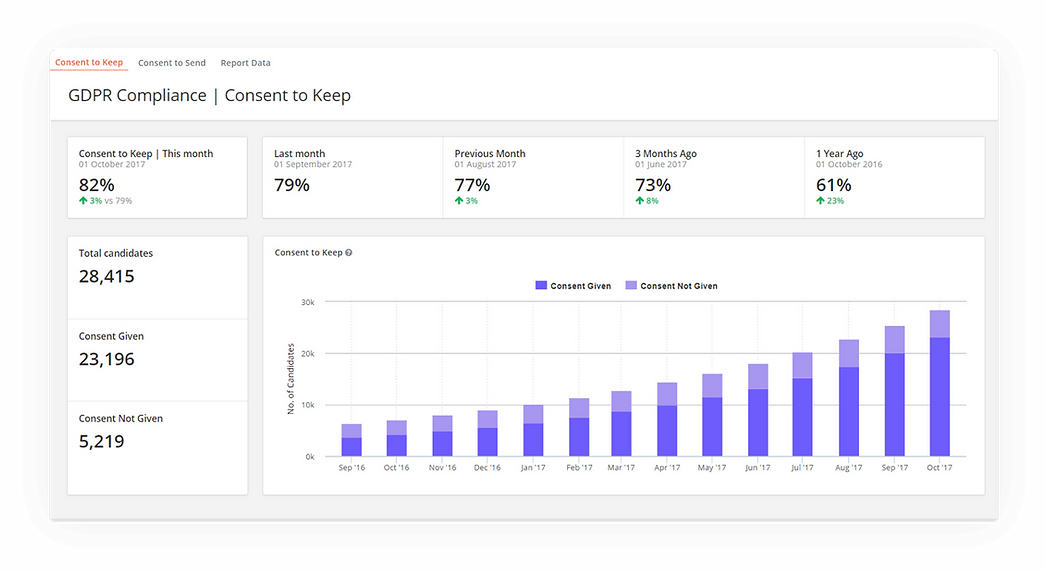
Task: Click the Consent Given legend label
Action: coord(580,286)
